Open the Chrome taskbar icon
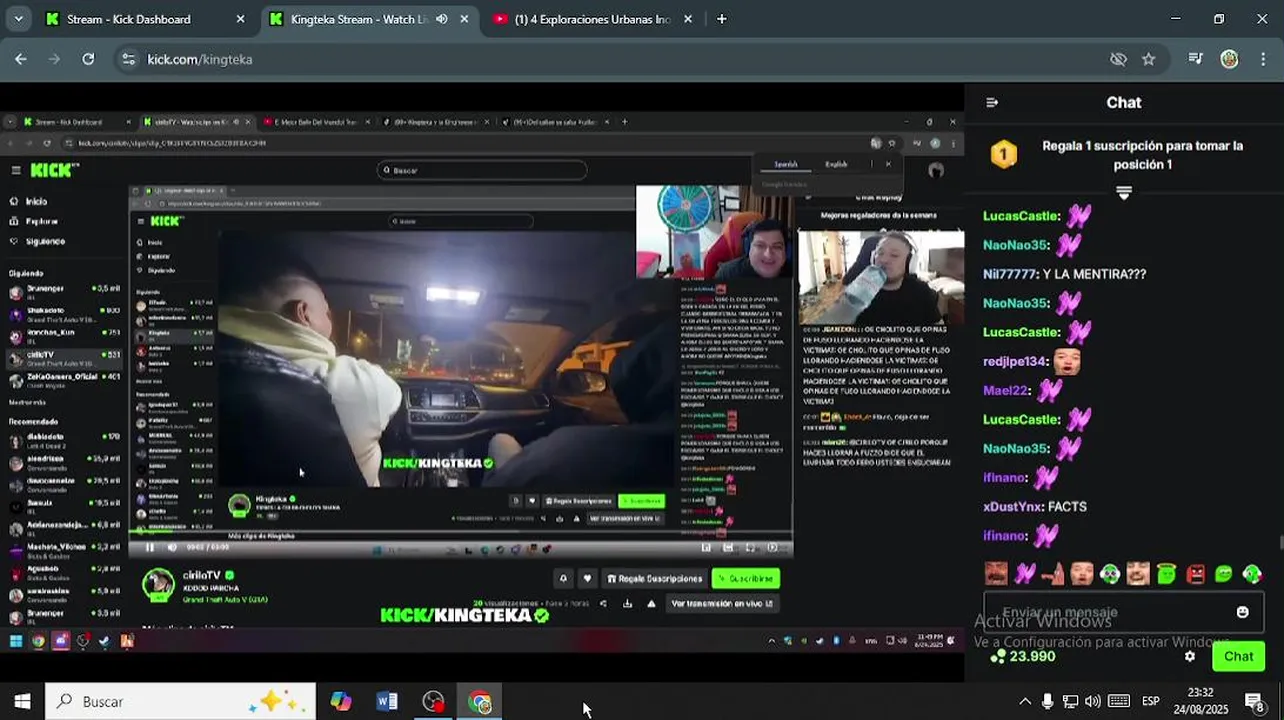 (480, 702)
